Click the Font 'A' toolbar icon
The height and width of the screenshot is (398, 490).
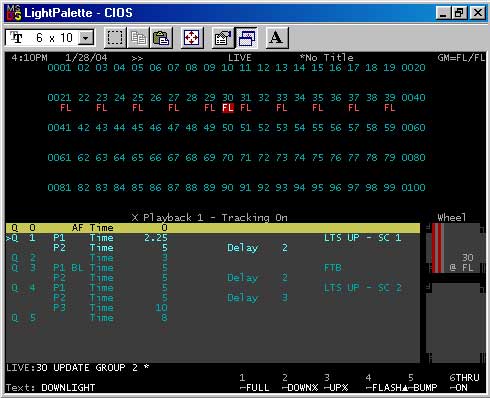(277, 38)
